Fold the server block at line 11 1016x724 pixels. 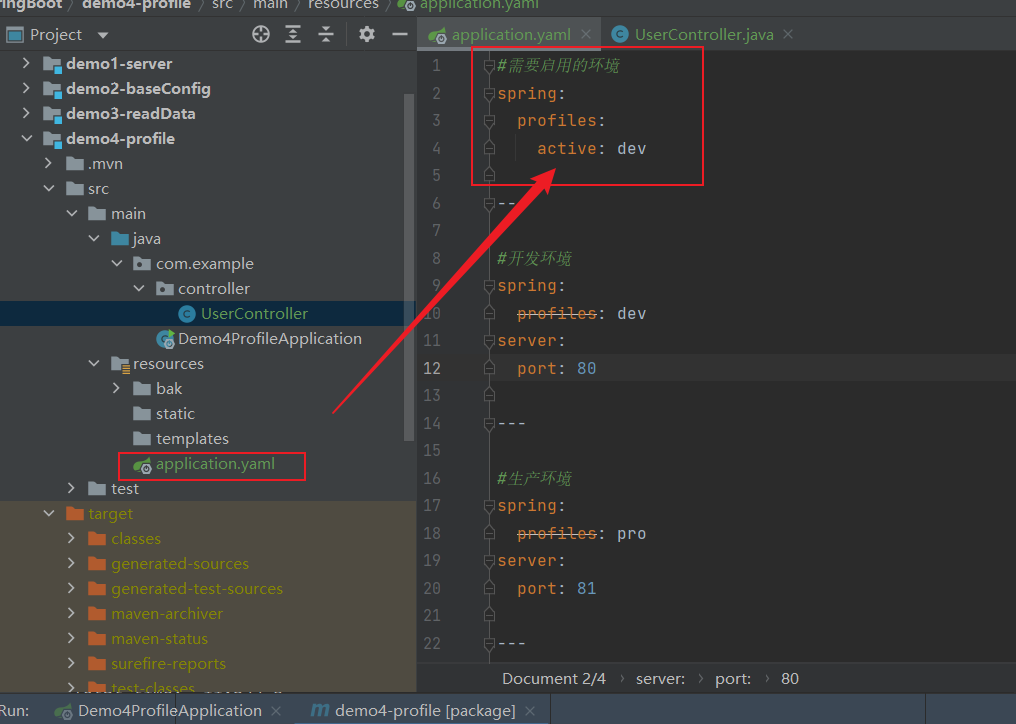point(489,341)
